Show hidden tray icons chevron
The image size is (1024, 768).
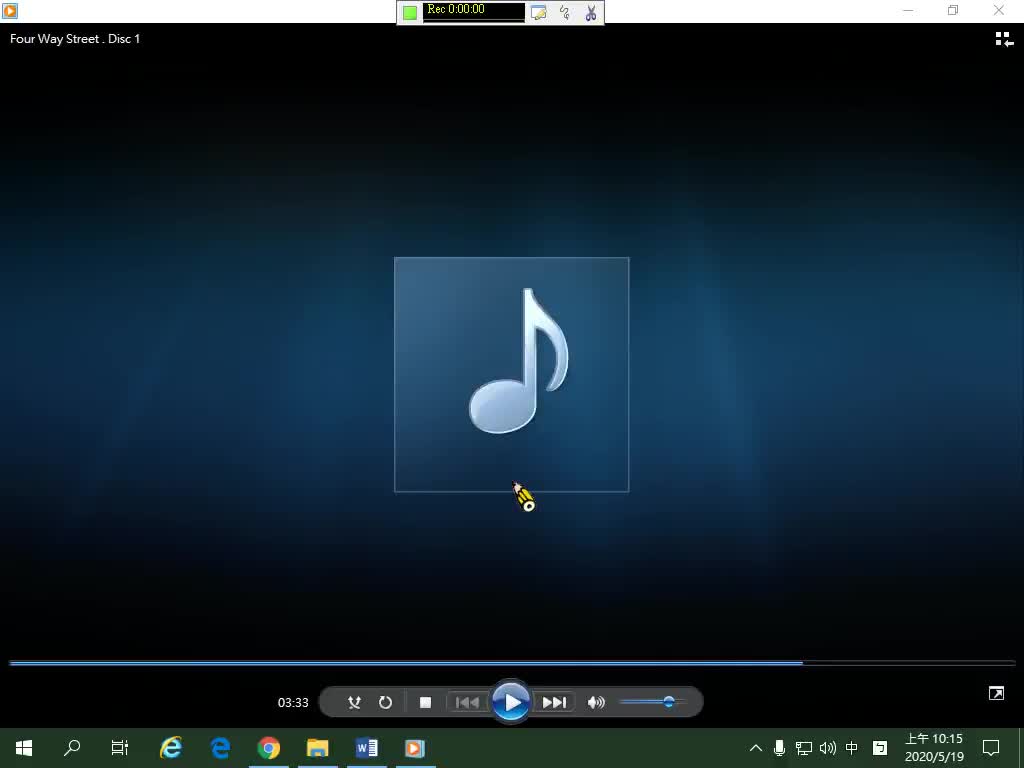pyautogui.click(x=756, y=748)
